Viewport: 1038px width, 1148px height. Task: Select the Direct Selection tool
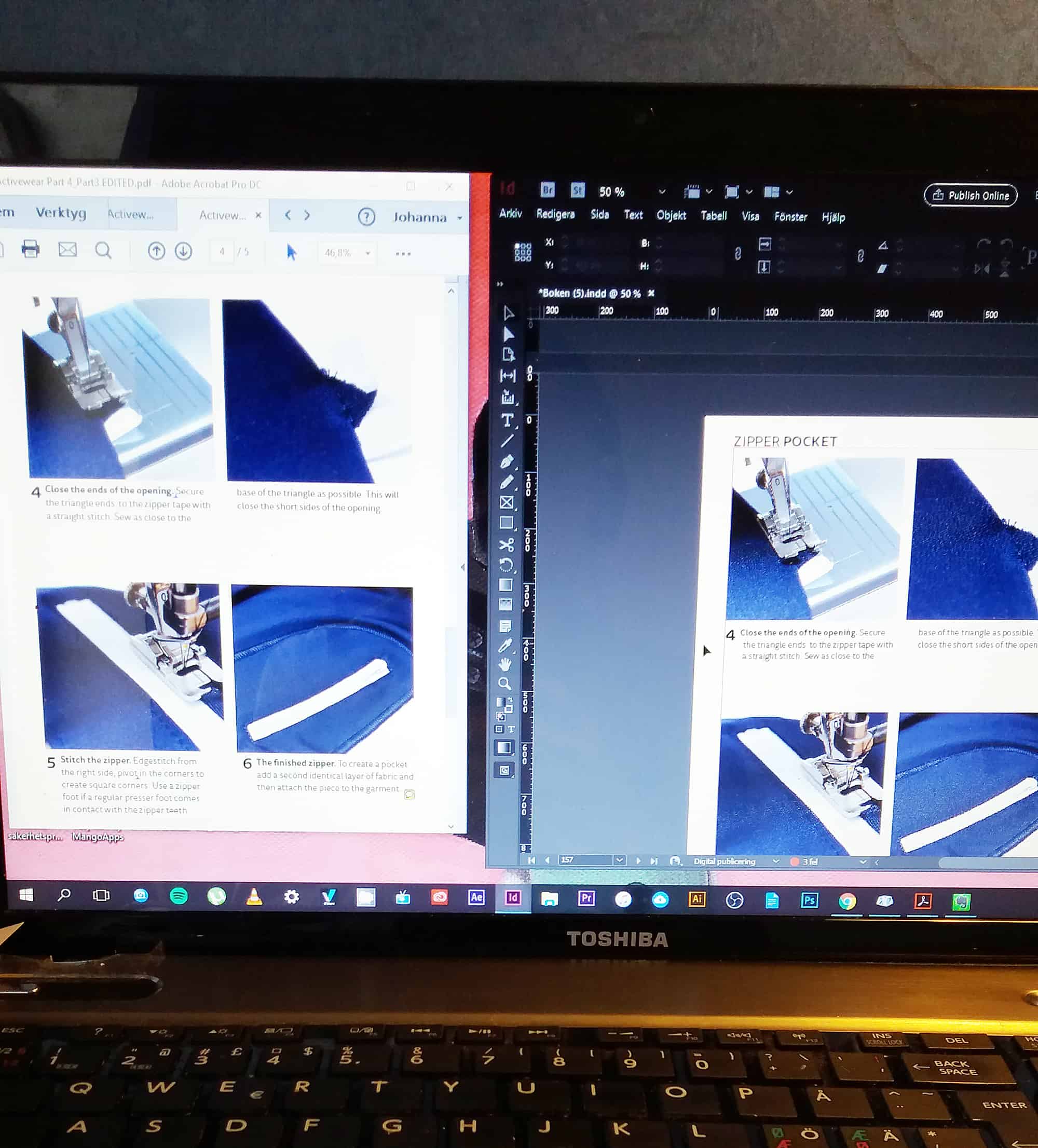click(x=509, y=334)
